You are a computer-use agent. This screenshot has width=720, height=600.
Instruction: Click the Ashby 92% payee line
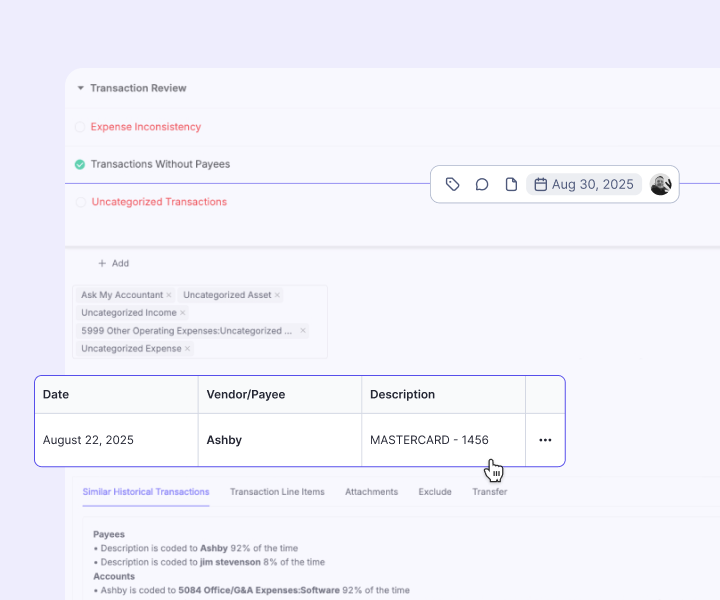point(196,548)
